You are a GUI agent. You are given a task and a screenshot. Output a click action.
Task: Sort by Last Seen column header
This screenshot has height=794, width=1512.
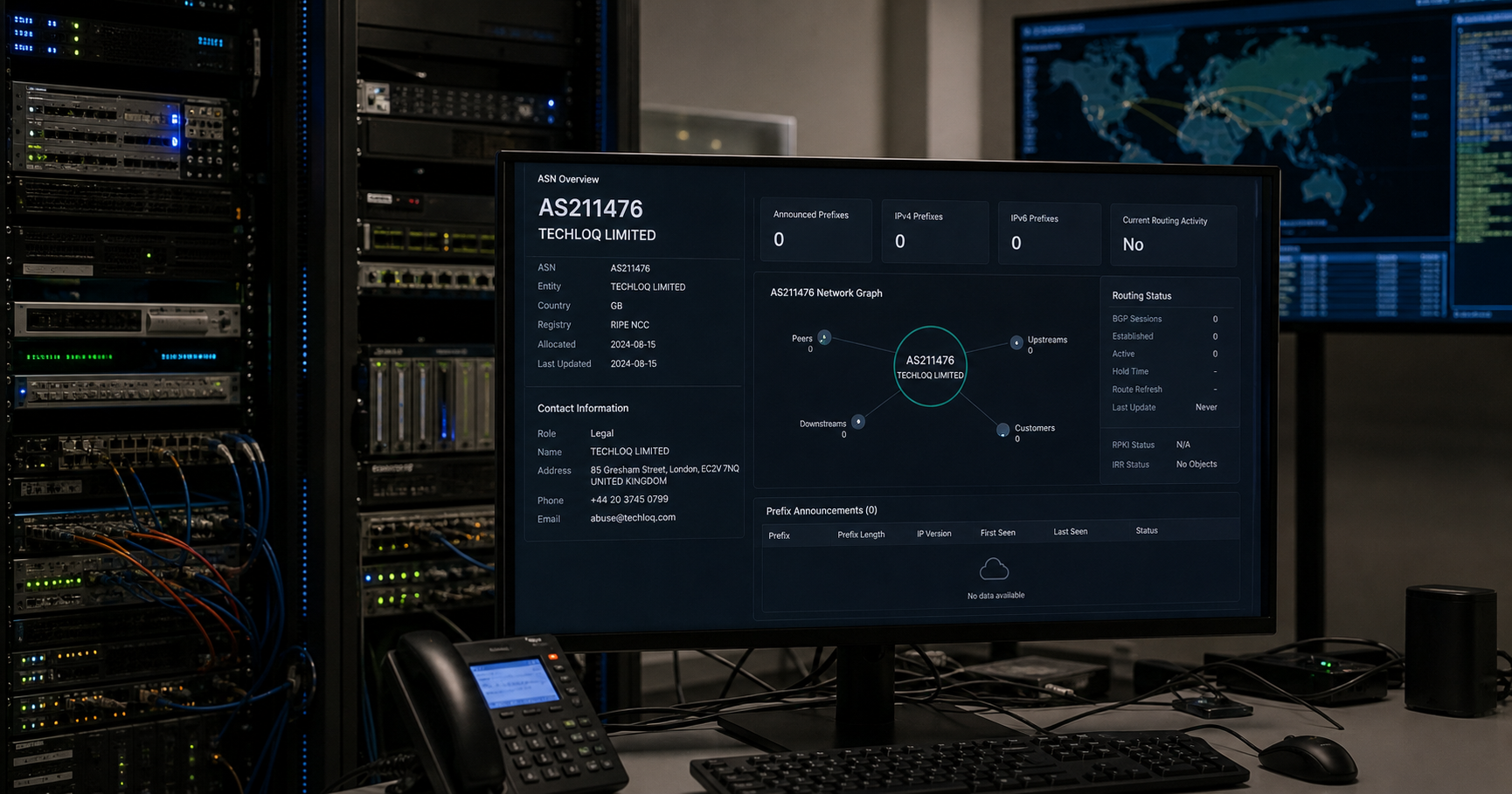tap(1070, 532)
